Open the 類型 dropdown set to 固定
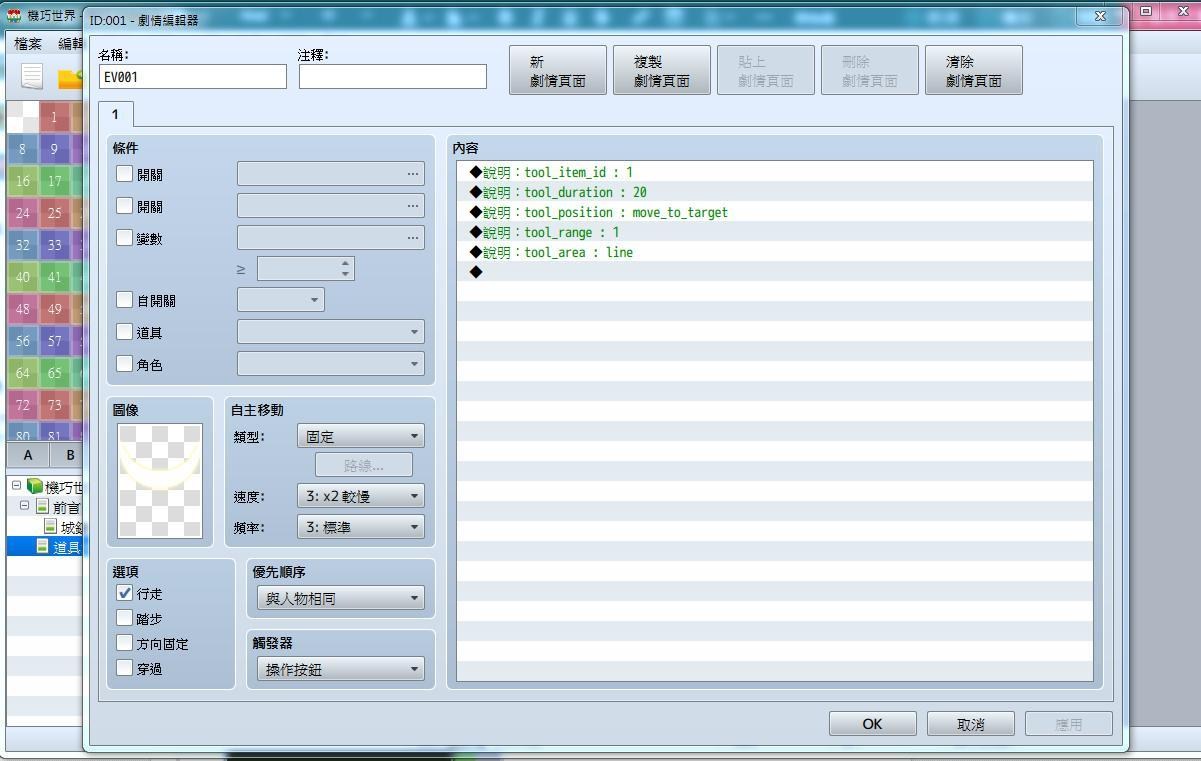The height and width of the screenshot is (761, 1201). click(x=361, y=436)
